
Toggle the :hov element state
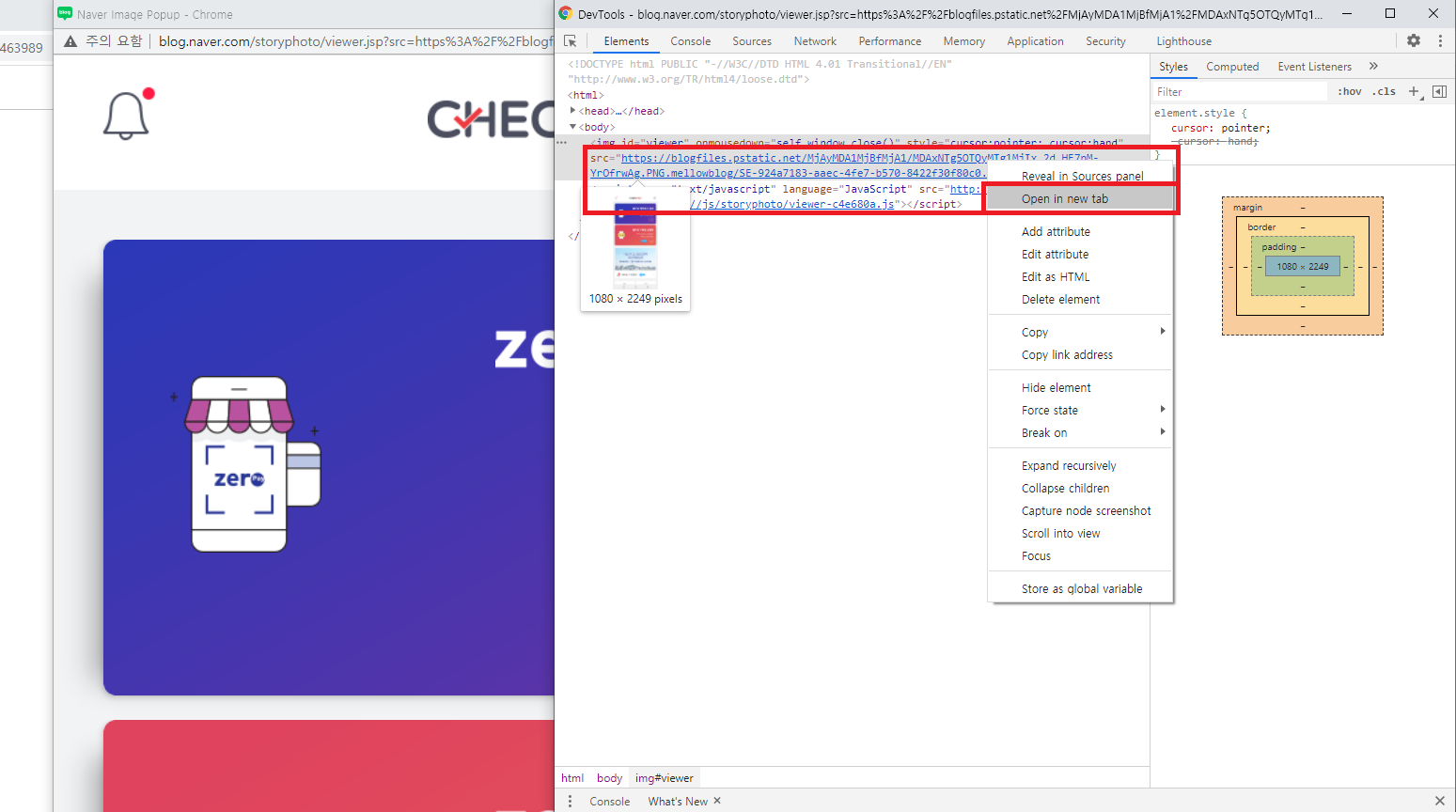pos(1350,91)
